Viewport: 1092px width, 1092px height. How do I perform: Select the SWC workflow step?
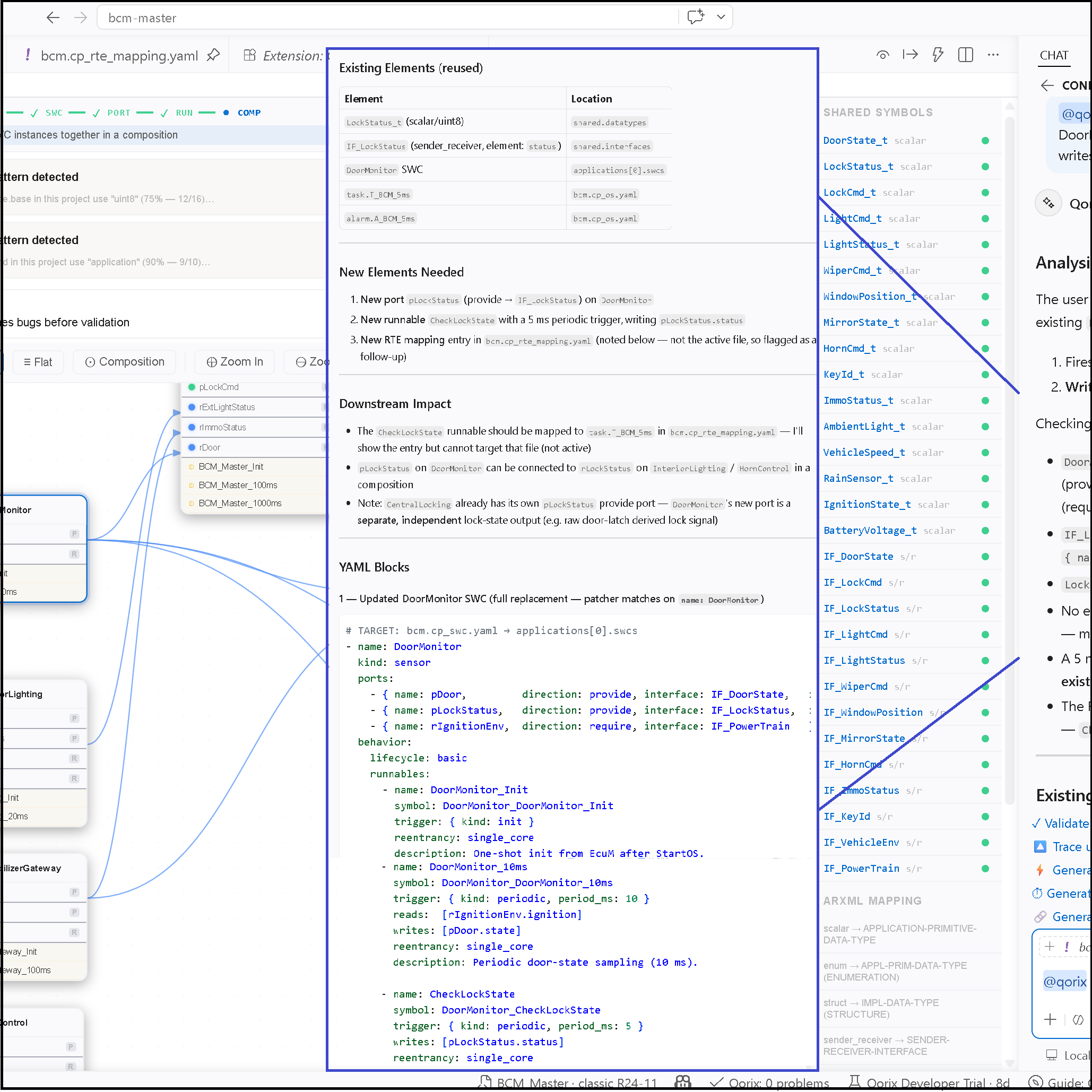(x=47, y=112)
